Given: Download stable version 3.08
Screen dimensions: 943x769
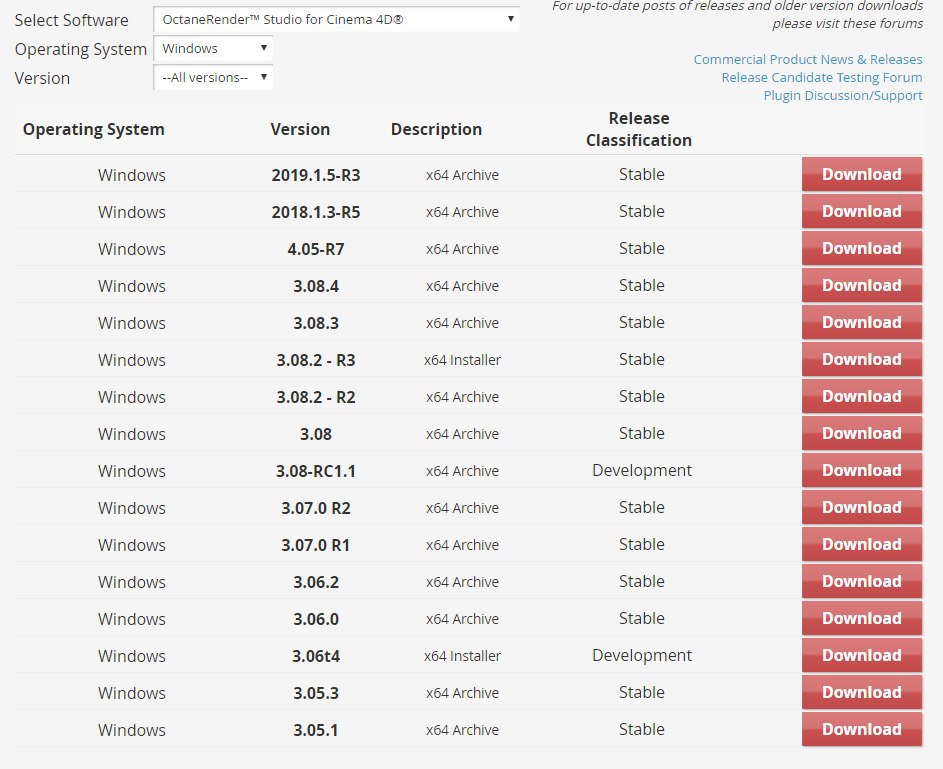Looking at the screenshot, I should click(861, 434).
